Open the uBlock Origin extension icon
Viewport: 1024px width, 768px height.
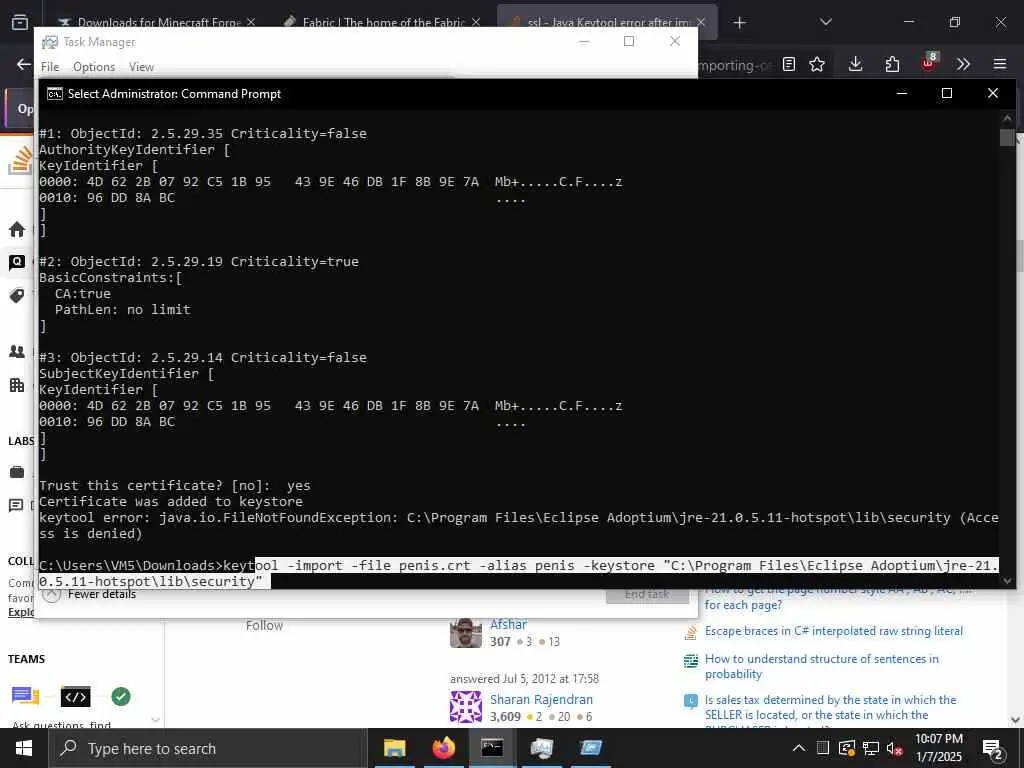[929, 63]
